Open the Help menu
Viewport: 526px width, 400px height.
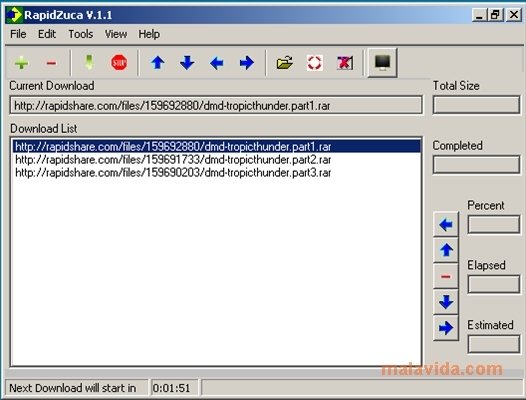[149, 34]
